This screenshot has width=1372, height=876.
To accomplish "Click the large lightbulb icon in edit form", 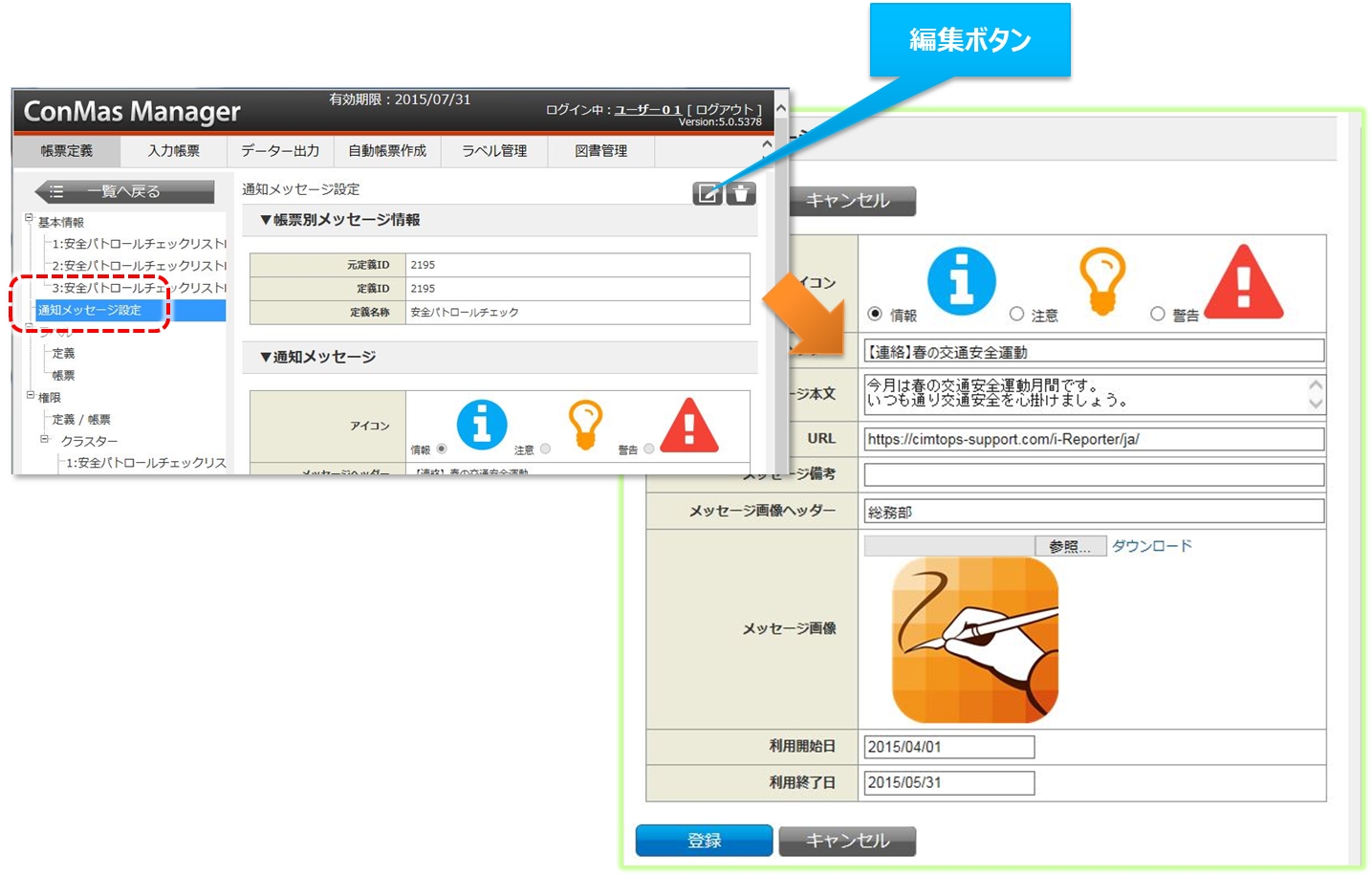I will [x=1102, y=281].
